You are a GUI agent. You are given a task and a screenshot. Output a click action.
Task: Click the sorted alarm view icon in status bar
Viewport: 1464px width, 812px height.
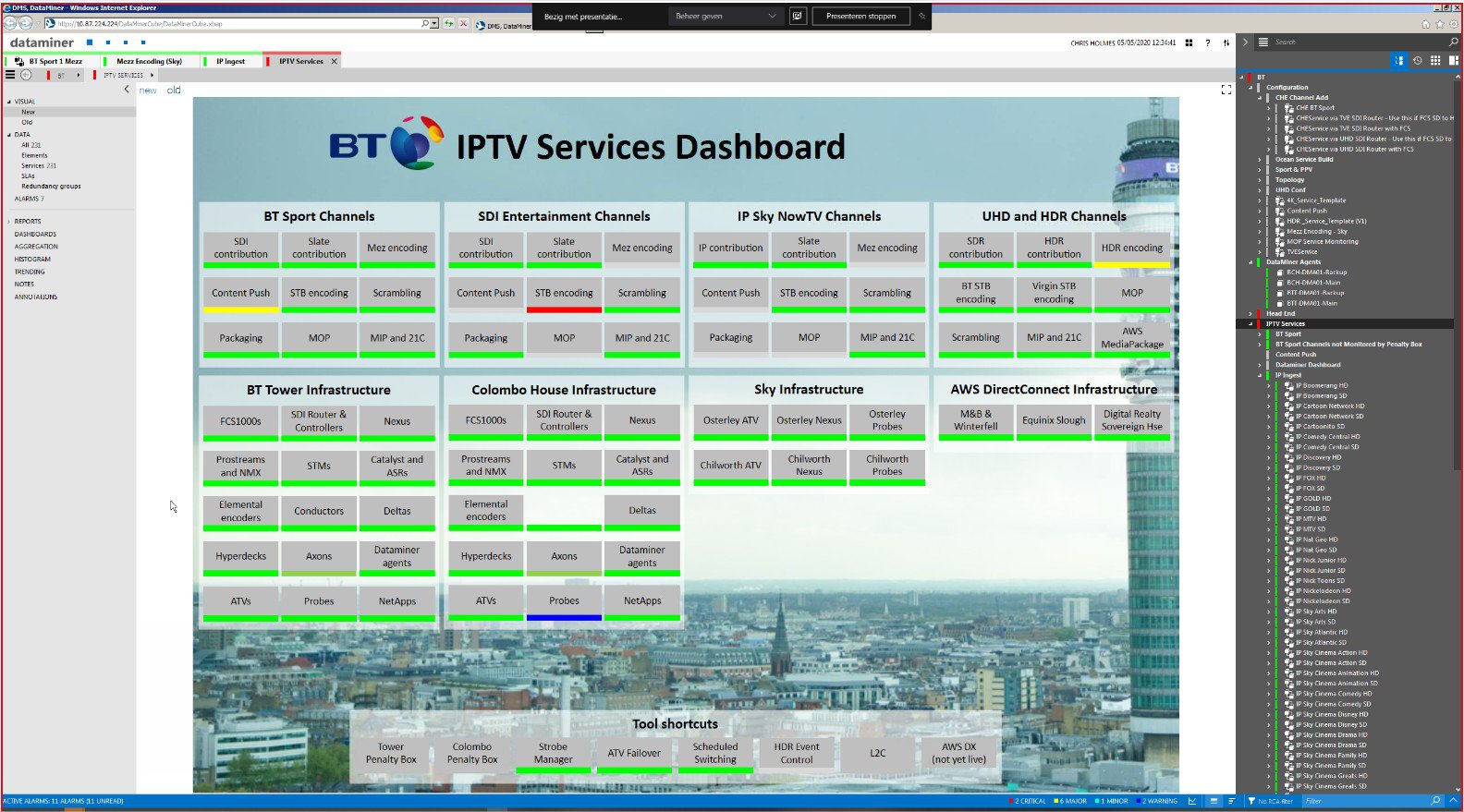point(1231,801)
